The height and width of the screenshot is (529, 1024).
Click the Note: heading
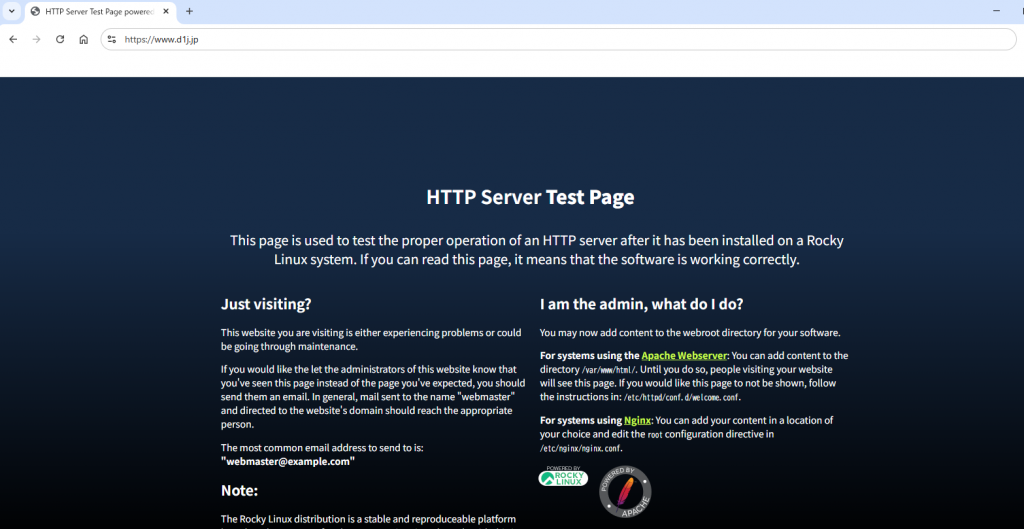[x=240, y=490]
